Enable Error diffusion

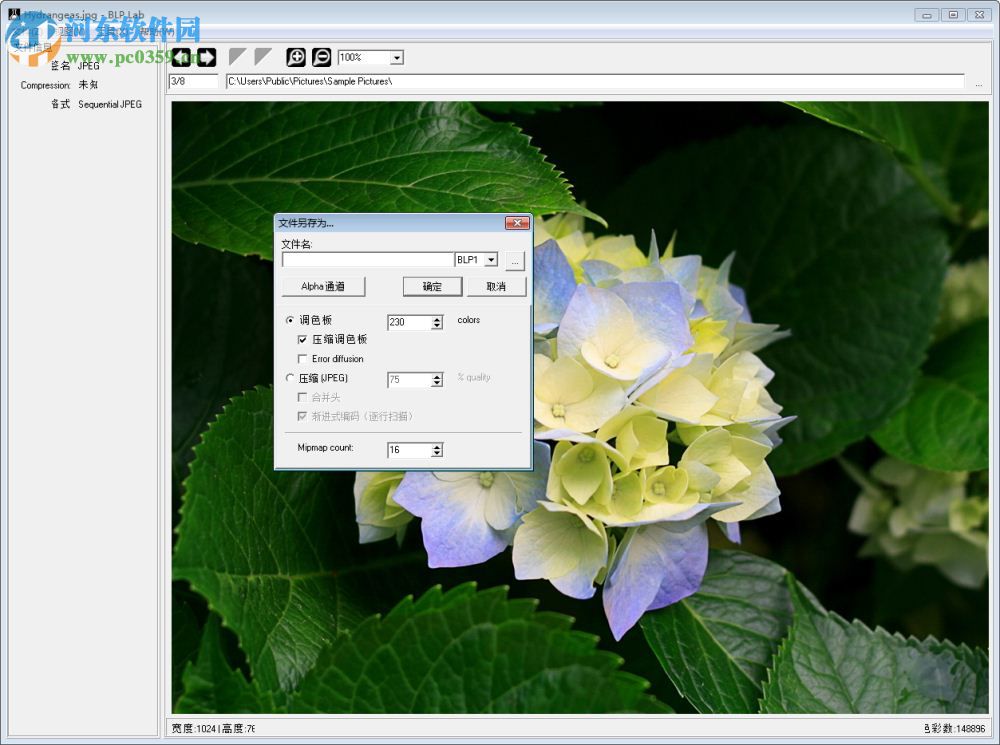[x=303, y=359]
